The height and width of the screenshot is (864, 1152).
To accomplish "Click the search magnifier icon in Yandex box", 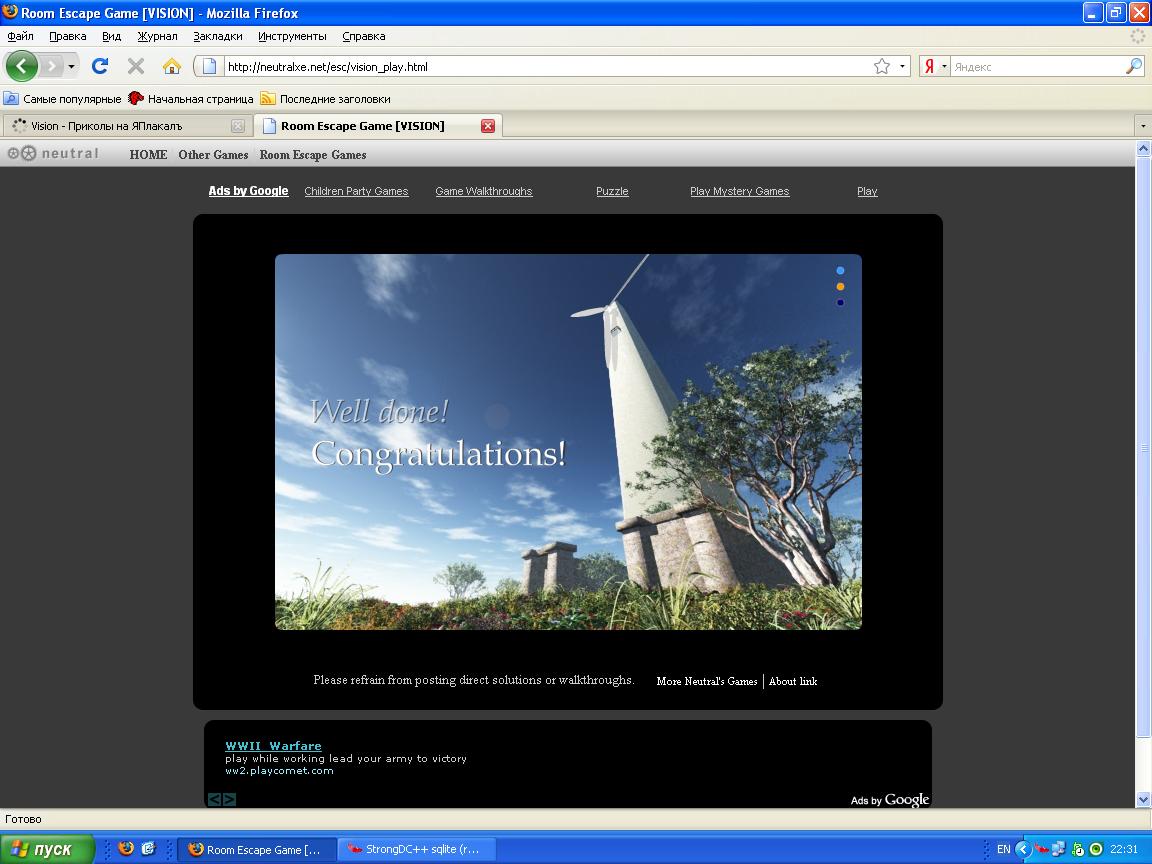I will point(1134,66).
